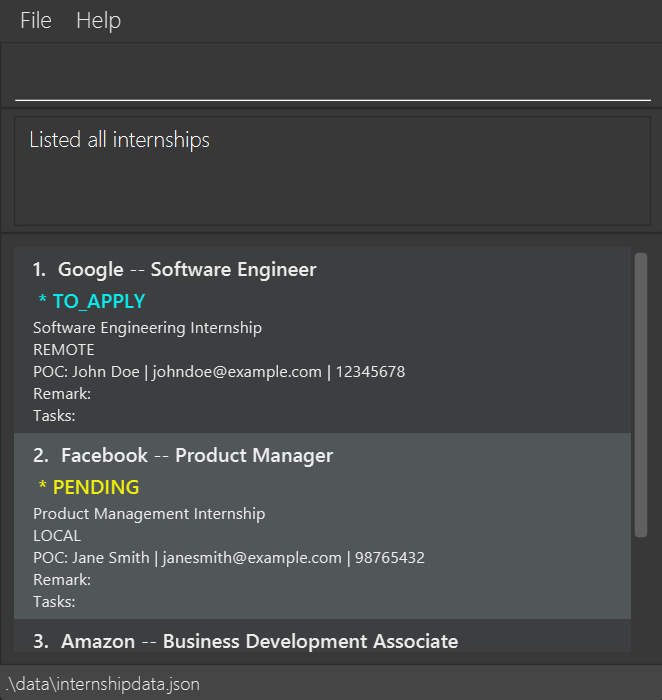Image resolution: width=662 pixels, height=700 pixels.
Task: Click the internship list vertical scrollbar
Action: click(x=641, y=395)
